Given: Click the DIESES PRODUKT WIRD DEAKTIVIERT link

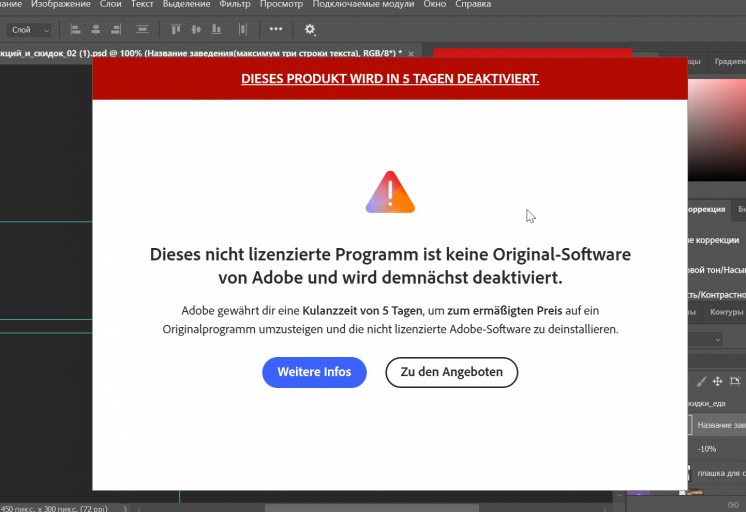Looking at the screenshot, I should point(390,79).
